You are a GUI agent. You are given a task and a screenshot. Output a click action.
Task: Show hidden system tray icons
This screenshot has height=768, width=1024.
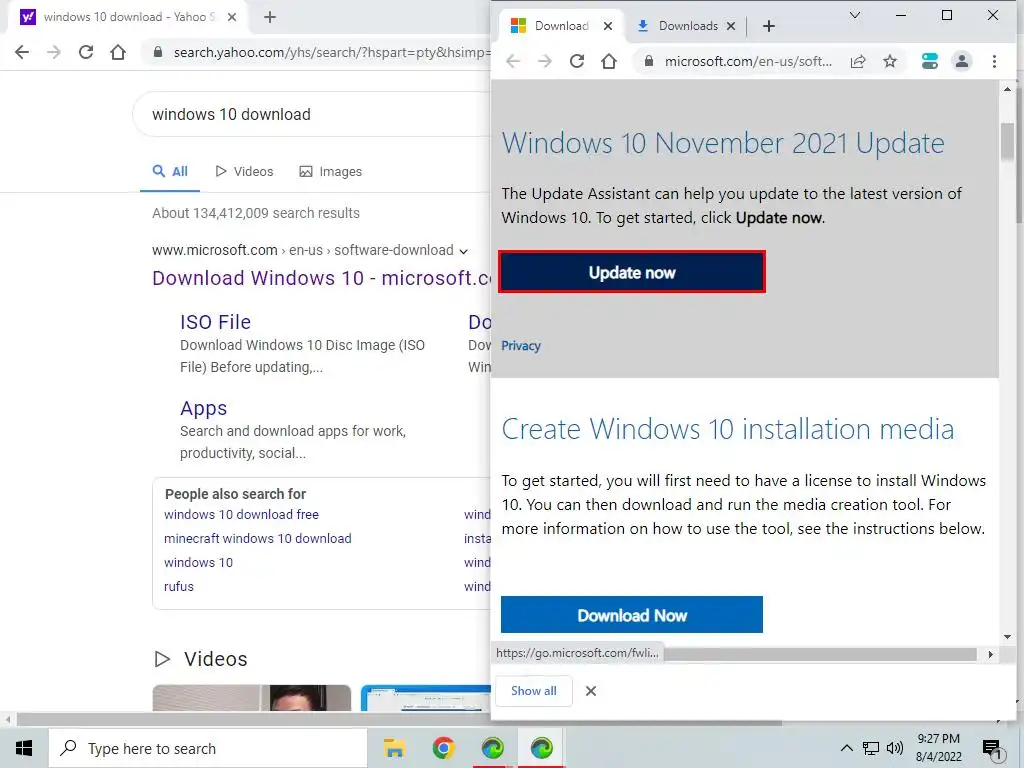pyautogui.click(x=846, y=748)
